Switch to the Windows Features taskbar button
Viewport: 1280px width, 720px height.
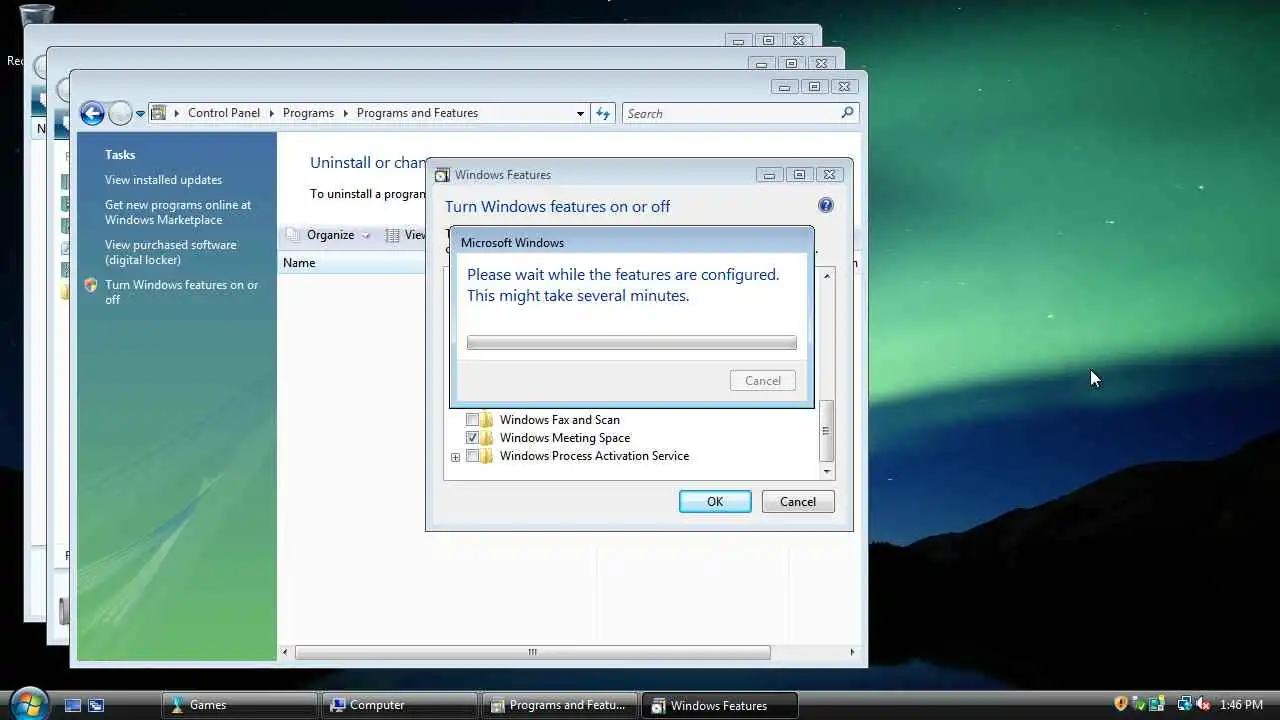(x=718, y=705)
